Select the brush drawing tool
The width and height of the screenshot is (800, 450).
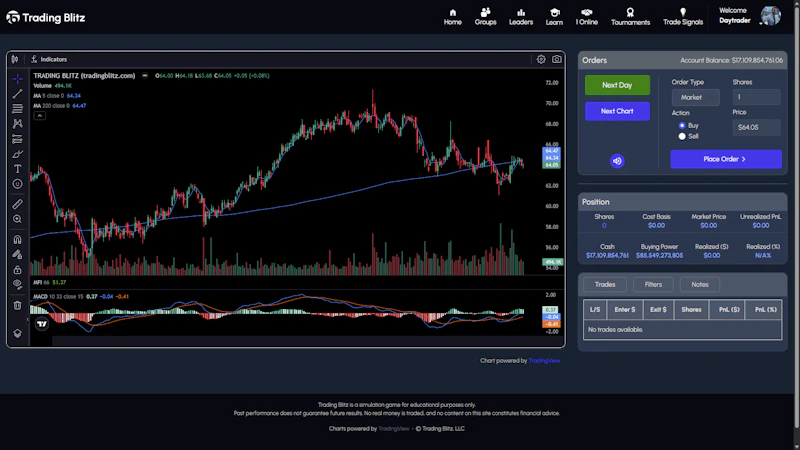[x=17, y=154]
